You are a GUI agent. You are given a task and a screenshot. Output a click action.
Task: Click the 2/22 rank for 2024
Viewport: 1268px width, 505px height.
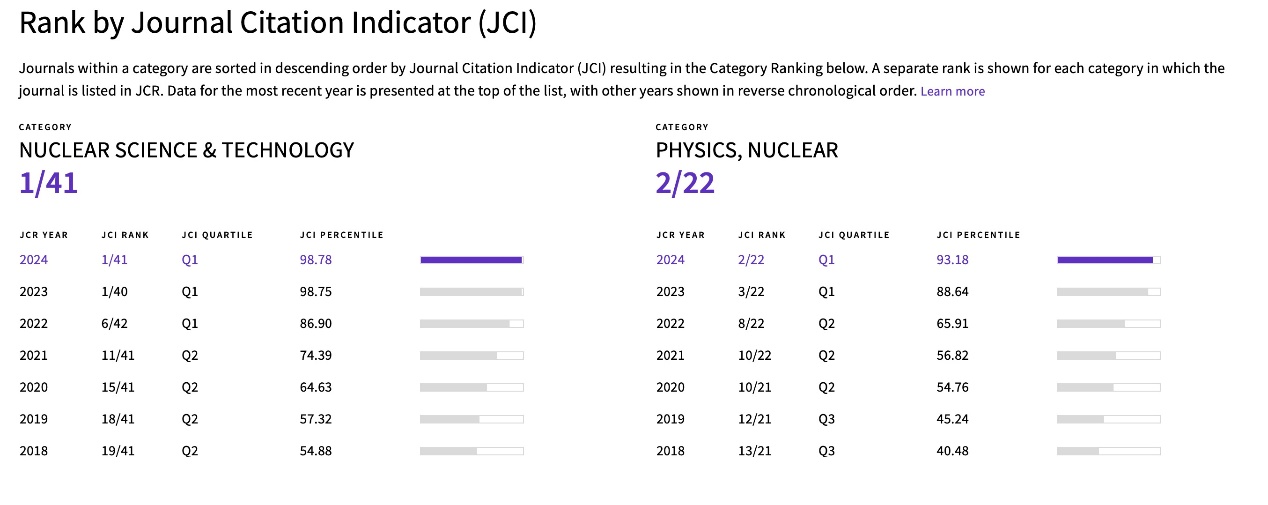pos(752,260)
